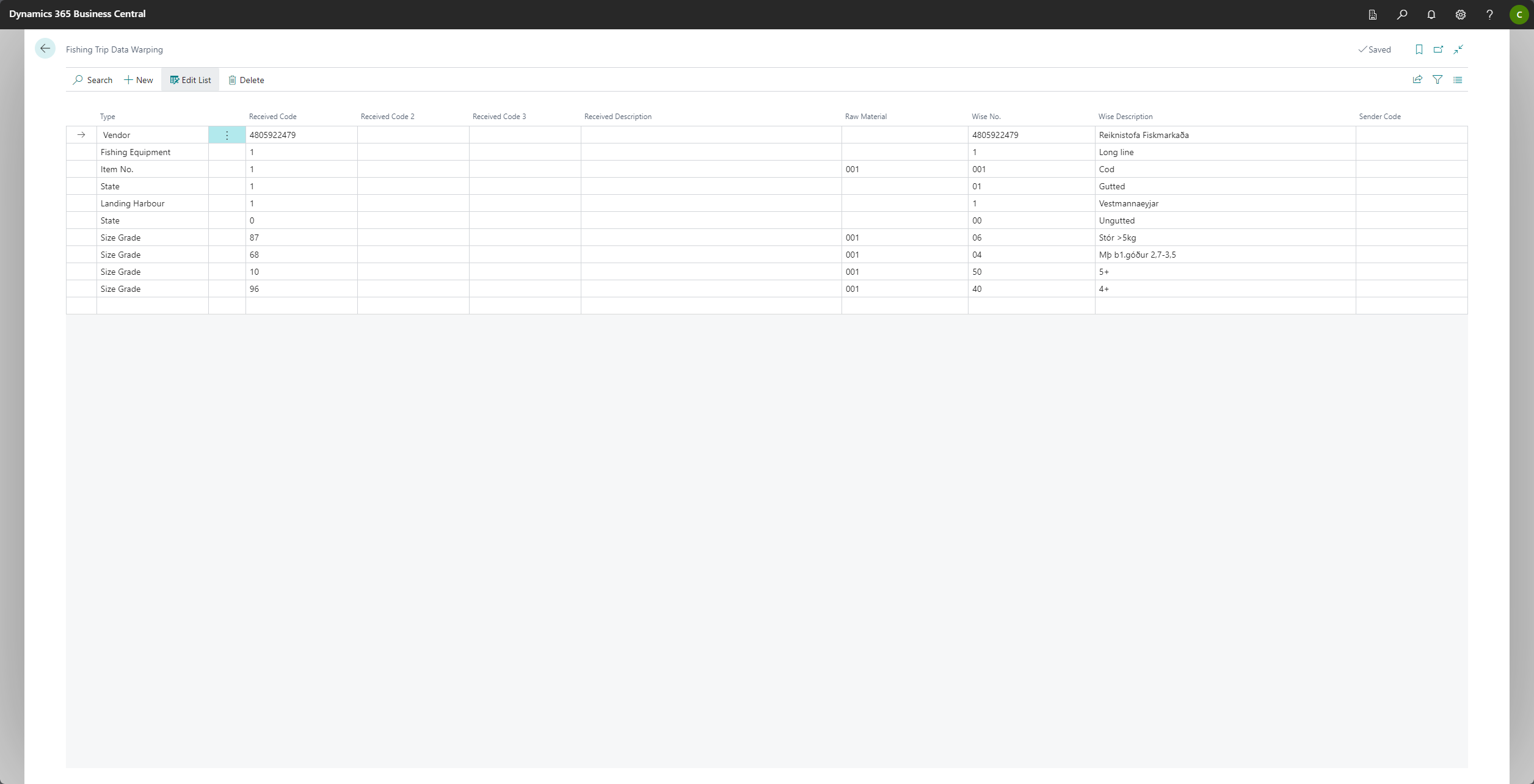Open page in new window icon
This screenshot has width=1534, height=784.
1439,49
